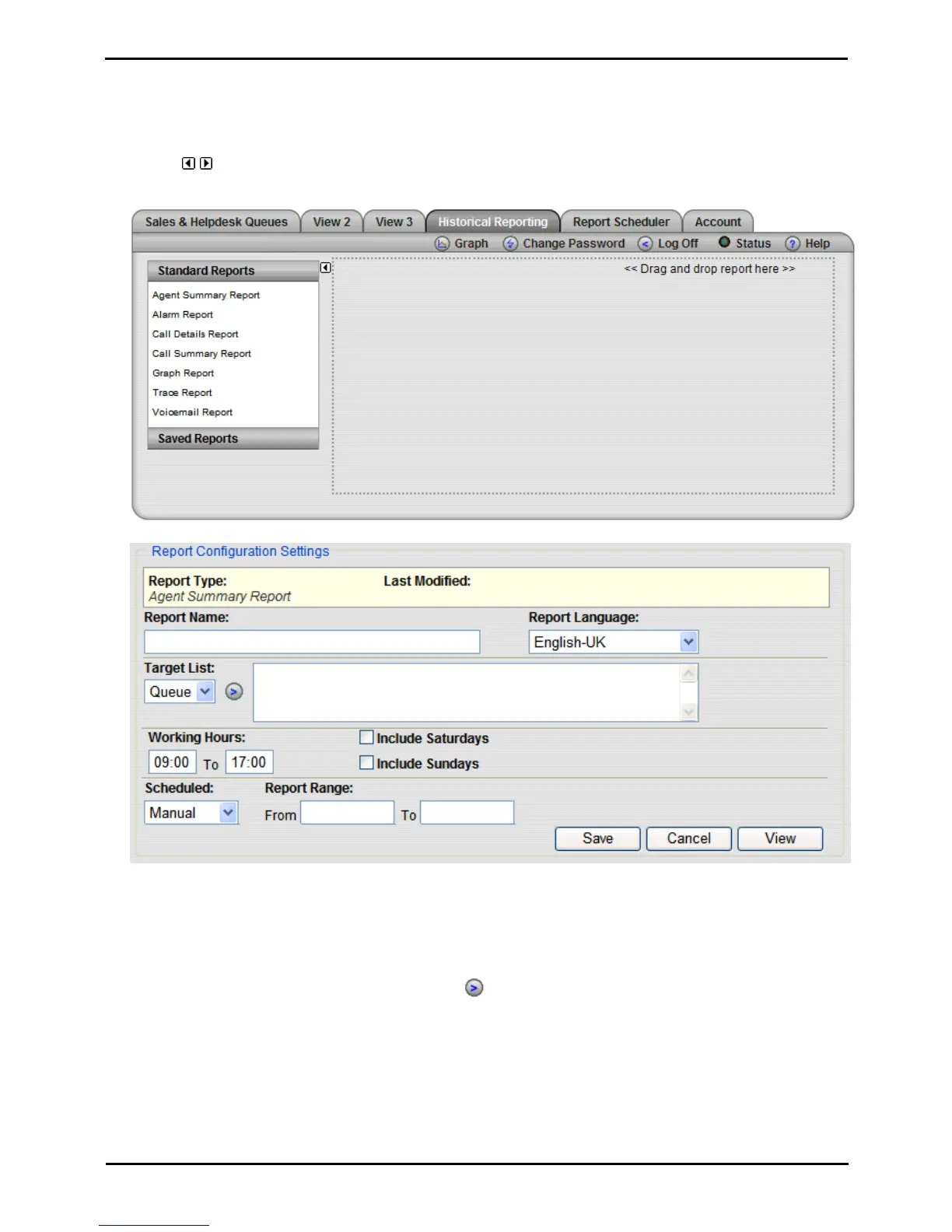The image size is (952, 1232).
Task: Switch to Sales & Helpdesk Queues tab
Action: [x=216, y=222]
